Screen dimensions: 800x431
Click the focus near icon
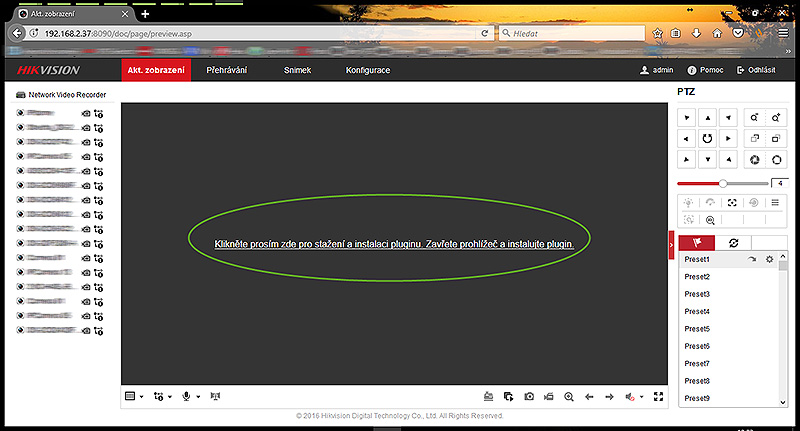coord(754,139)
